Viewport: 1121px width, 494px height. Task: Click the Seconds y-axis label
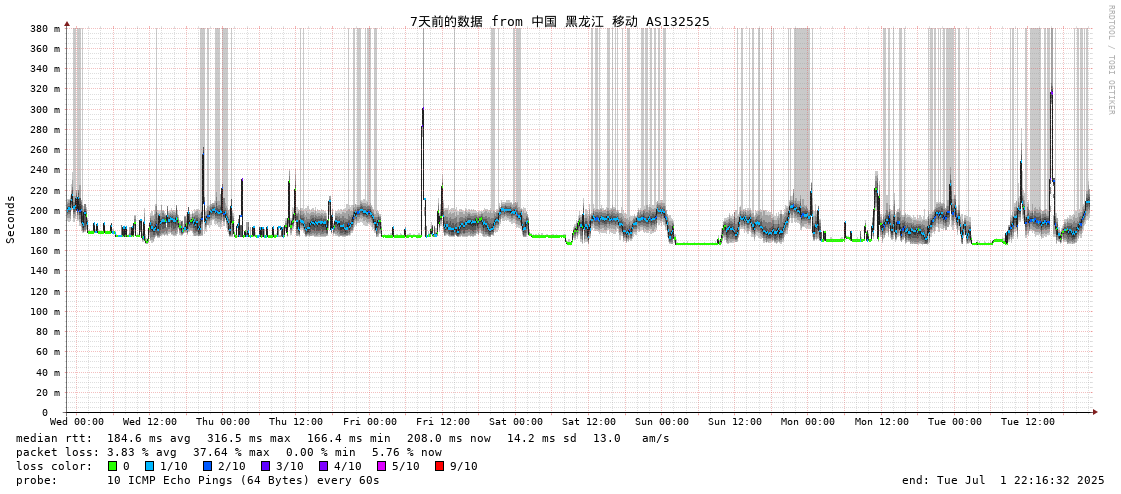(x=11, y=219)
